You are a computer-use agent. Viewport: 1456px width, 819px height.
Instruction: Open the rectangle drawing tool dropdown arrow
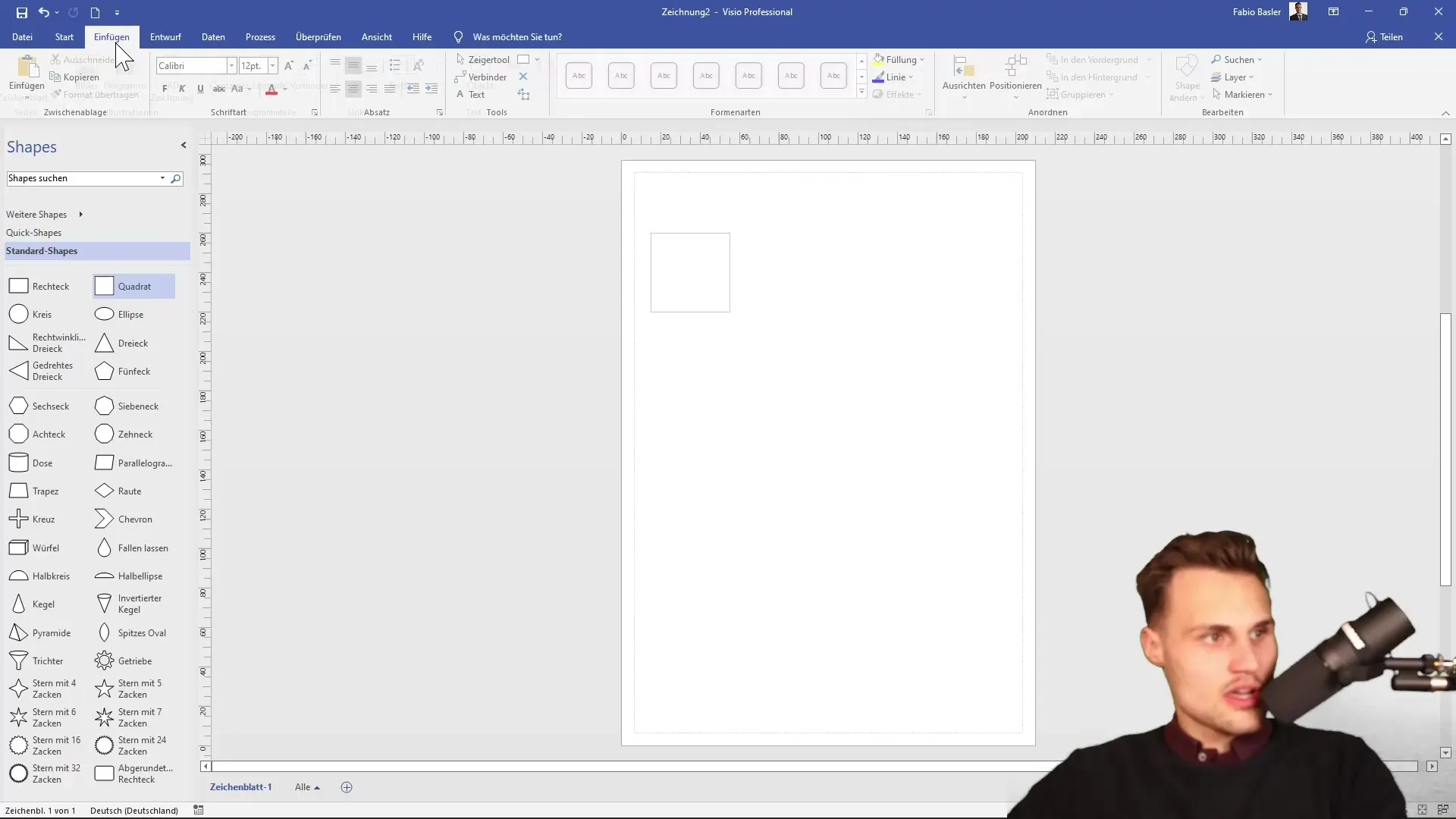coord(537,59)
